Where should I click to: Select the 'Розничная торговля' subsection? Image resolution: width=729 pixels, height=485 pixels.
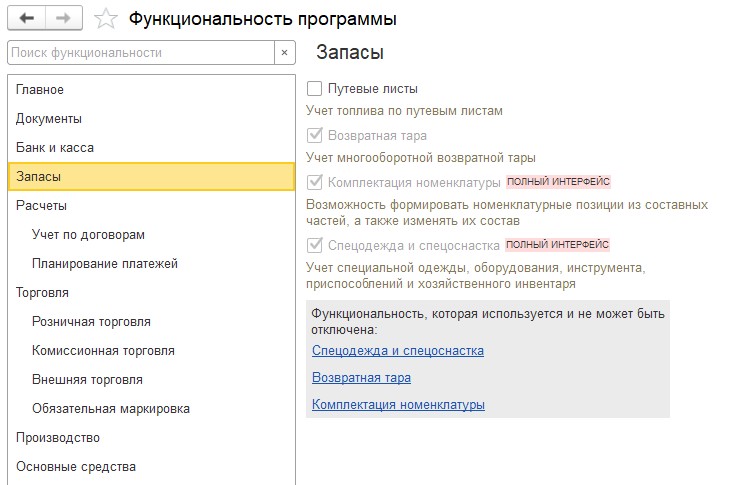(152, 322)
